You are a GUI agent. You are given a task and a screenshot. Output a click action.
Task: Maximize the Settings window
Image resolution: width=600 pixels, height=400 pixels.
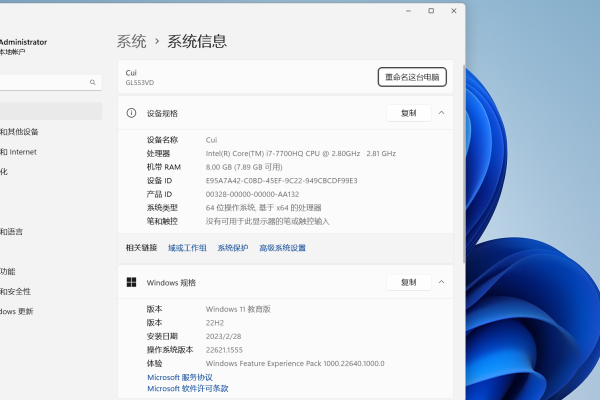[x=431, y=11]
